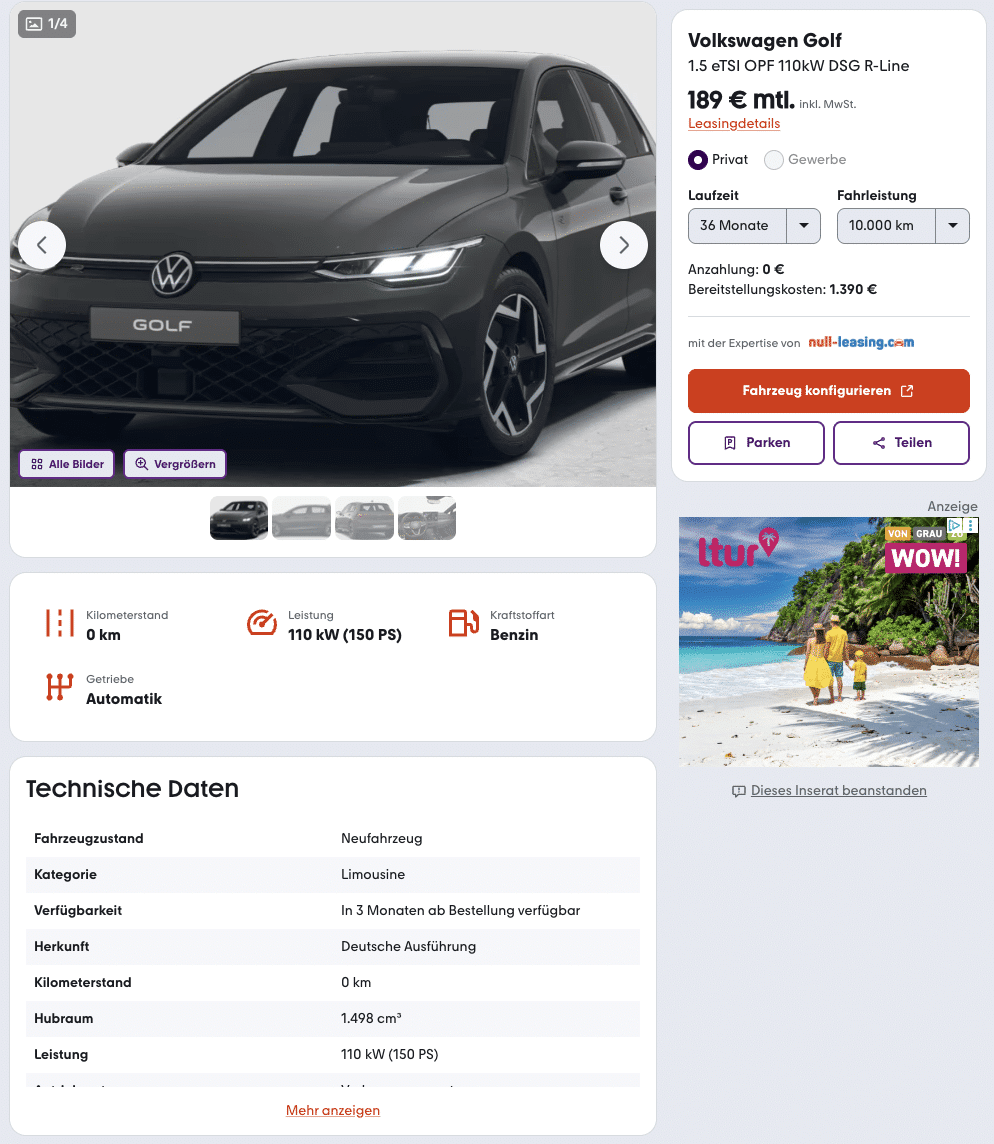Go to previous car image arrow

pos(42,245)
